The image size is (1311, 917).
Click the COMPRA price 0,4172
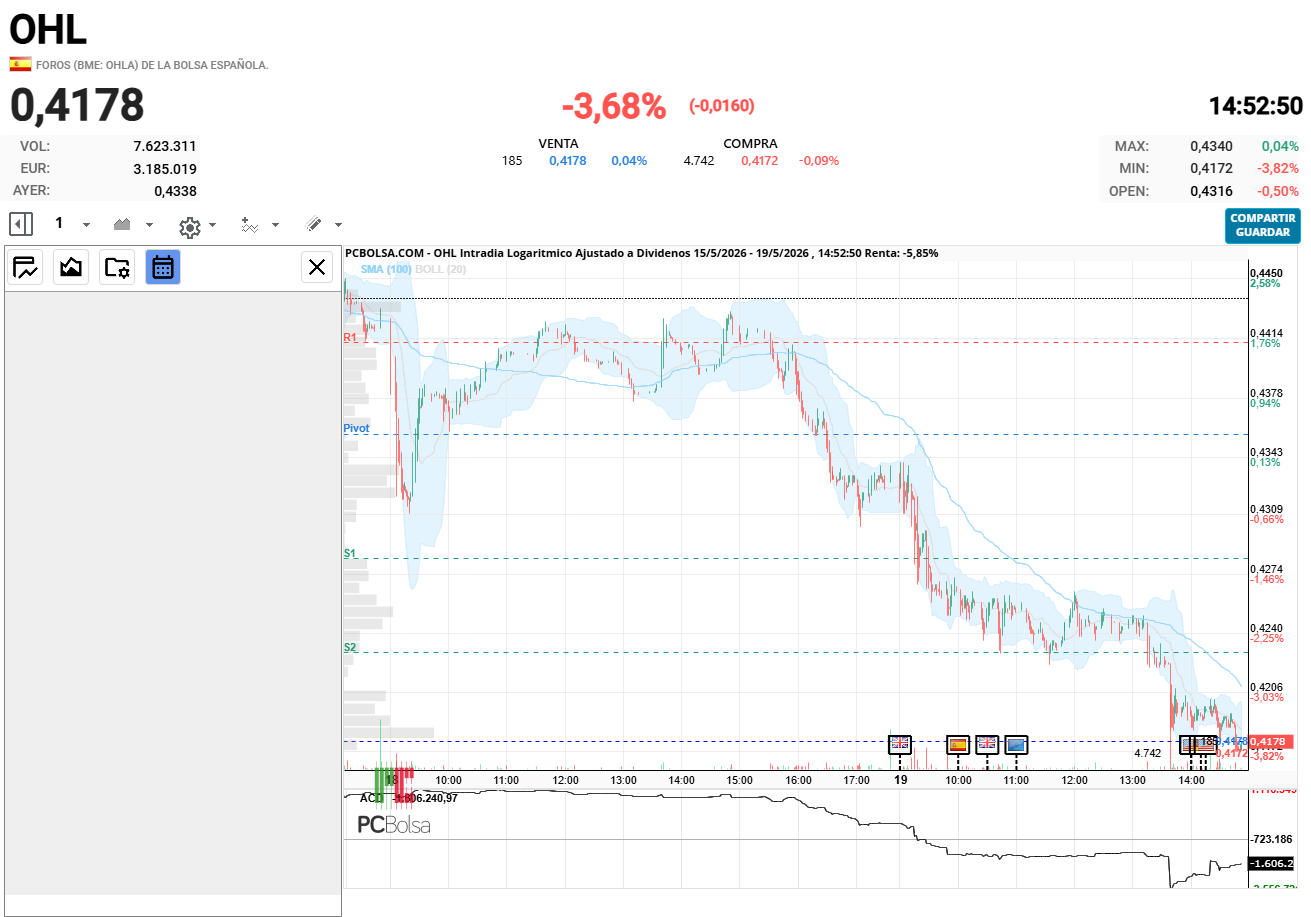tap(760, 160)
